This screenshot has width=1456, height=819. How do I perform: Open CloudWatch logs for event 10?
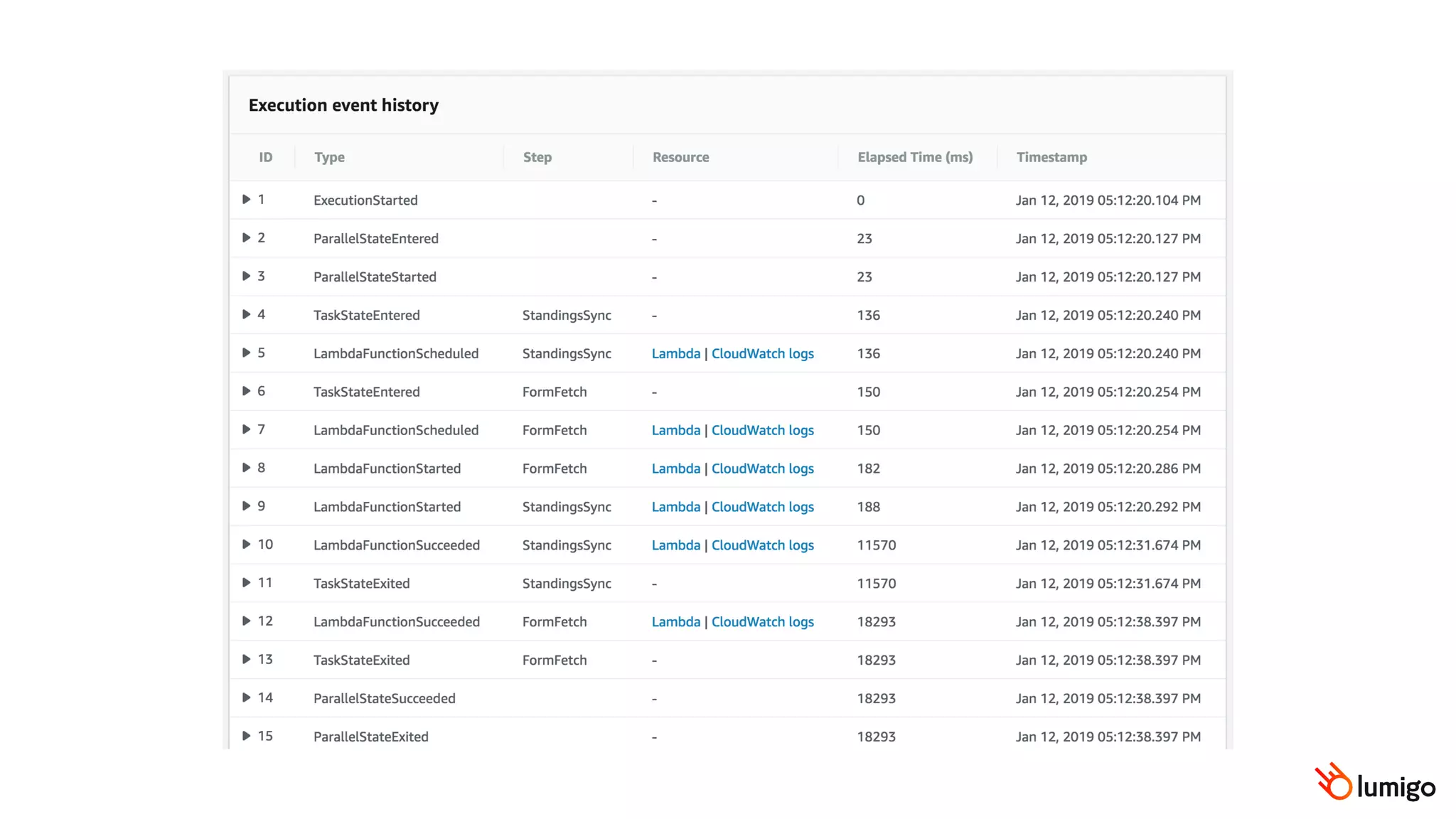click(762, 545)
